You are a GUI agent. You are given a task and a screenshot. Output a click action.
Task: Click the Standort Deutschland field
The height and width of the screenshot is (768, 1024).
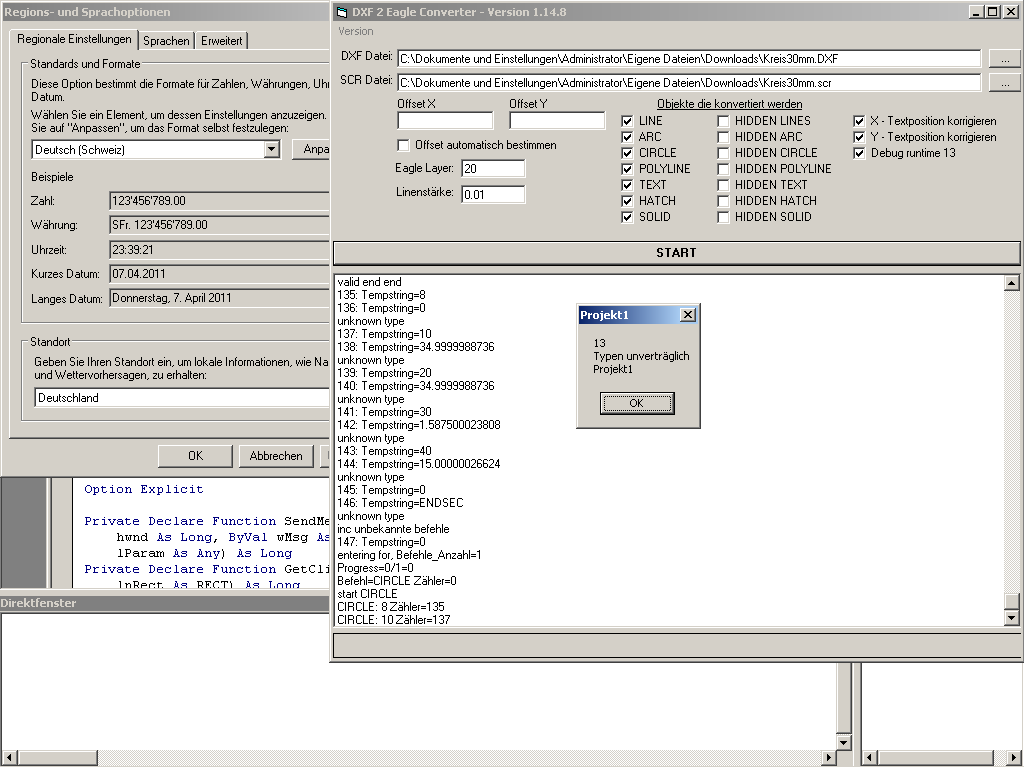[183, 398]
